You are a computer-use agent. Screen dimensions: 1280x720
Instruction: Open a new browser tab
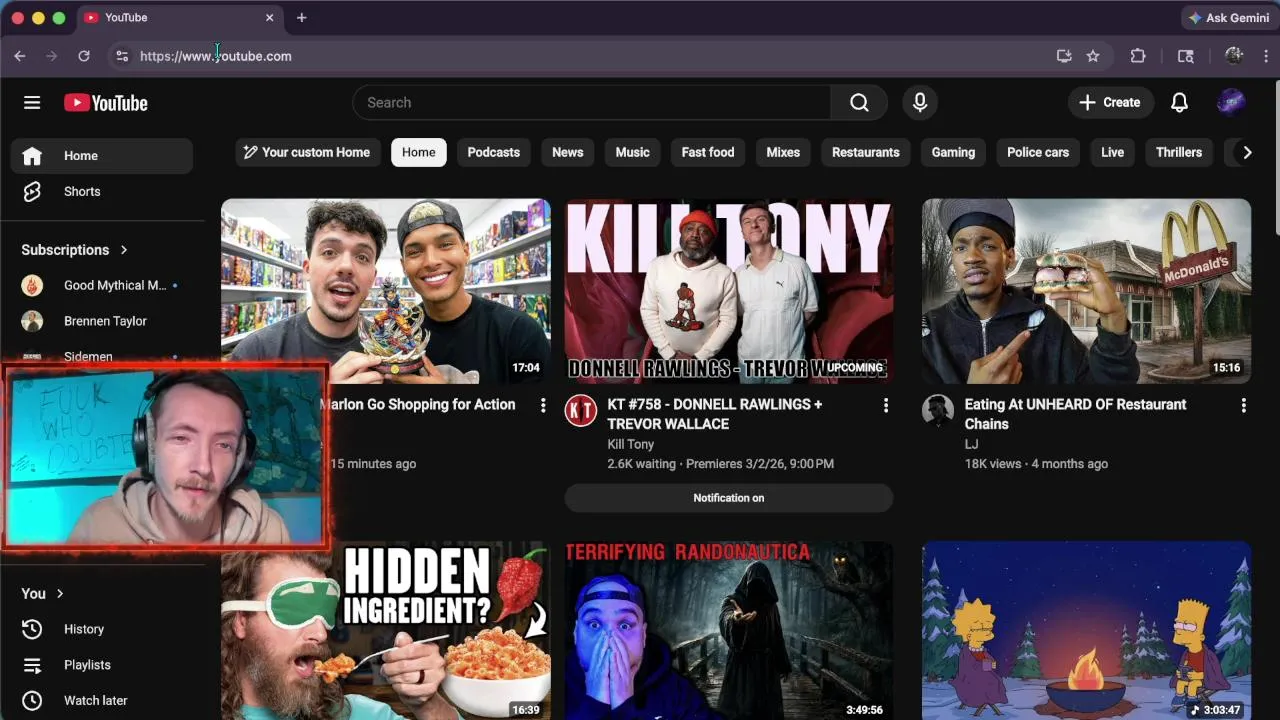[x=301, y=17]
